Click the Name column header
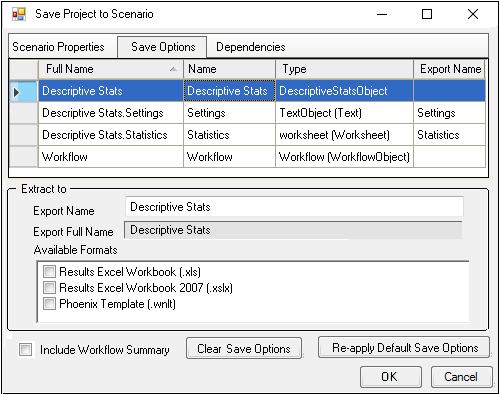The height and width of the screenshot is (395, 500). pos(229,69)
